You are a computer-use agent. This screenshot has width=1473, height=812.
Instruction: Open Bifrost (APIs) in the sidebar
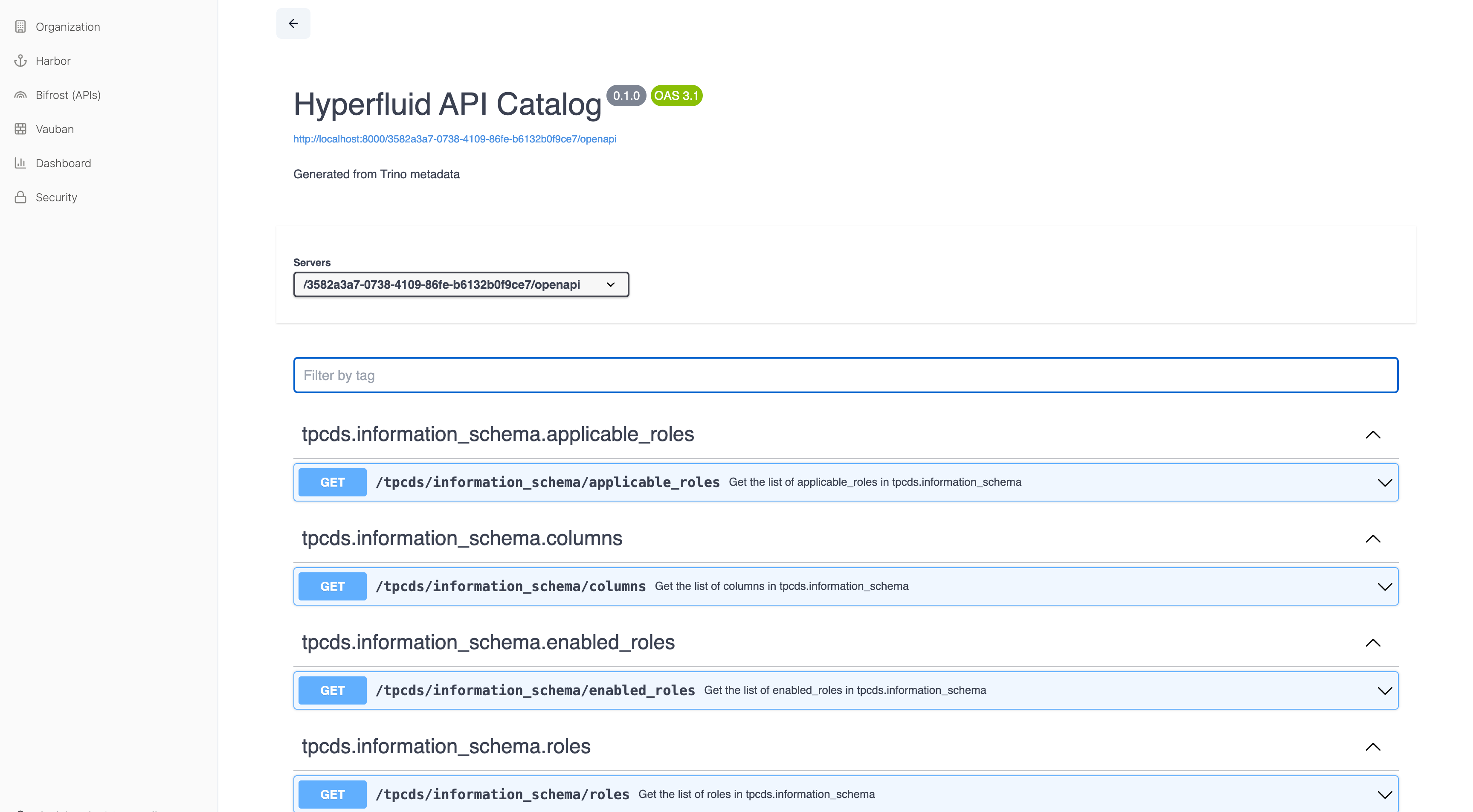click(68, 95)
